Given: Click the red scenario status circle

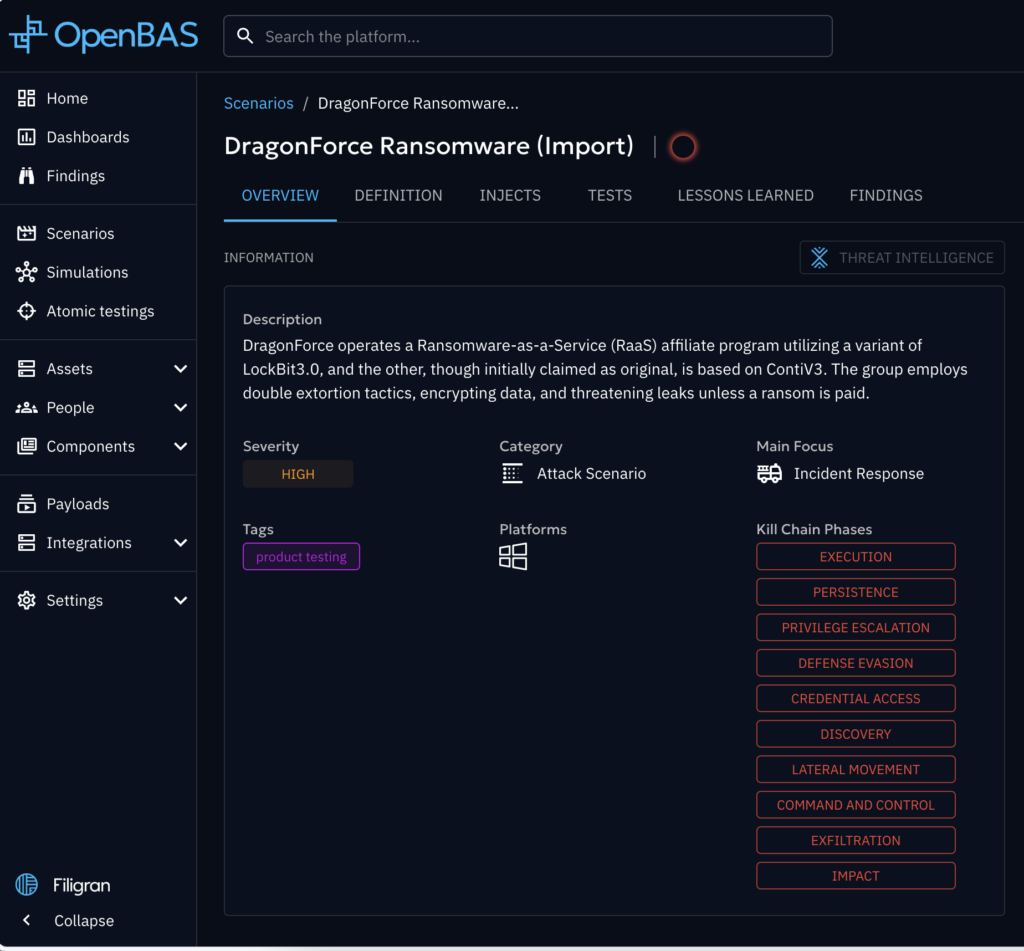Looking at the screenshot, I should [683, 147].
